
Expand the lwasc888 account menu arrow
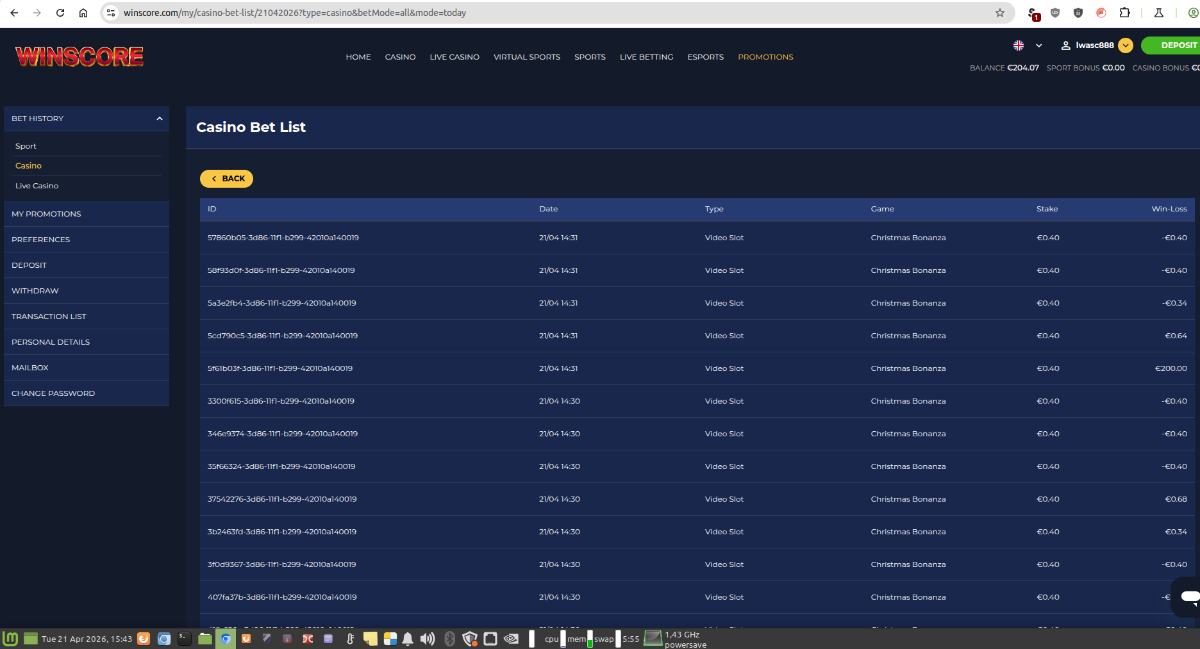coord(1125,45)
